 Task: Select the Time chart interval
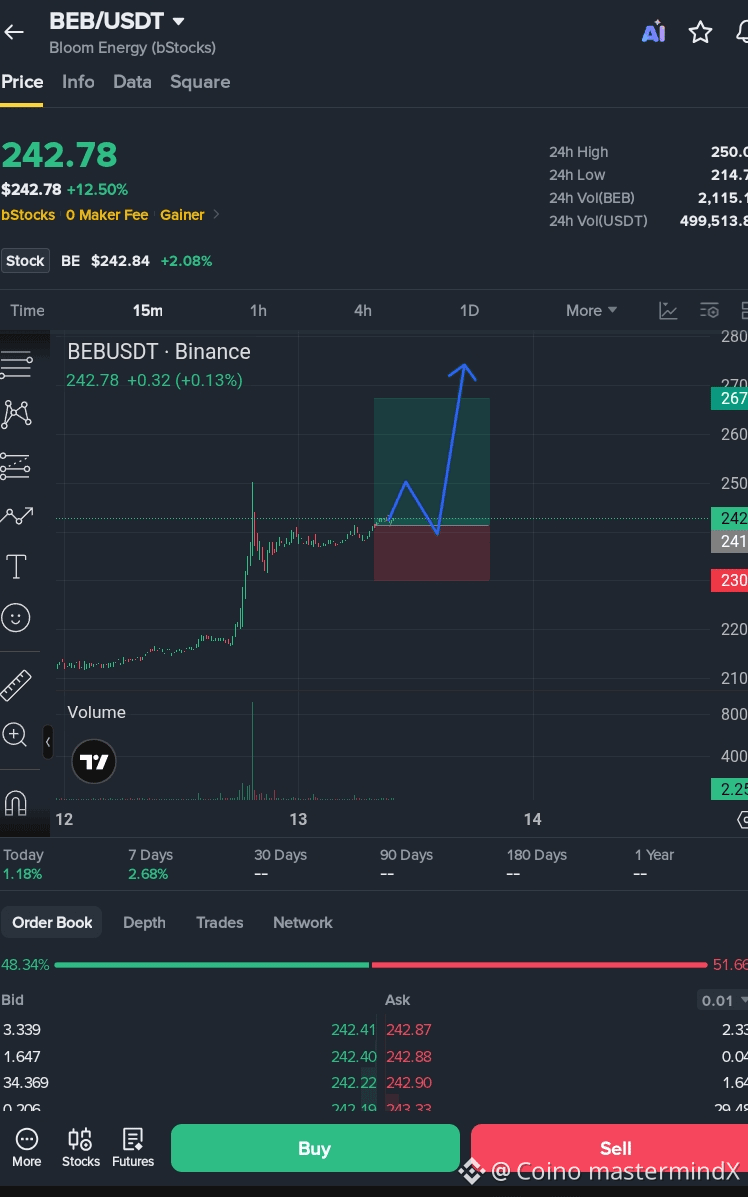(x=27, y=310)
